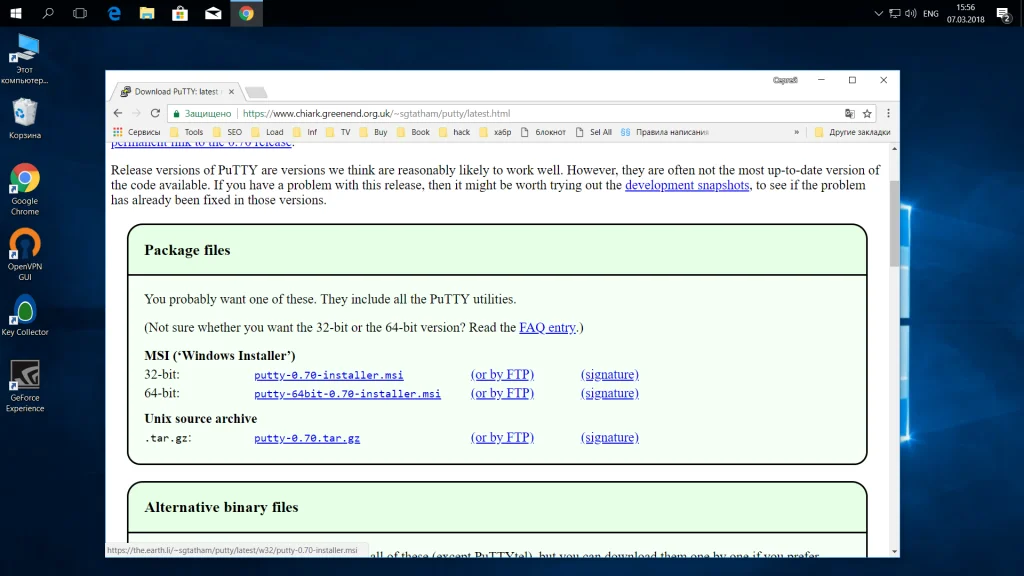Click the Chrome reload page icon
The height and width of the screenshot is (576, 1024).
155,114
